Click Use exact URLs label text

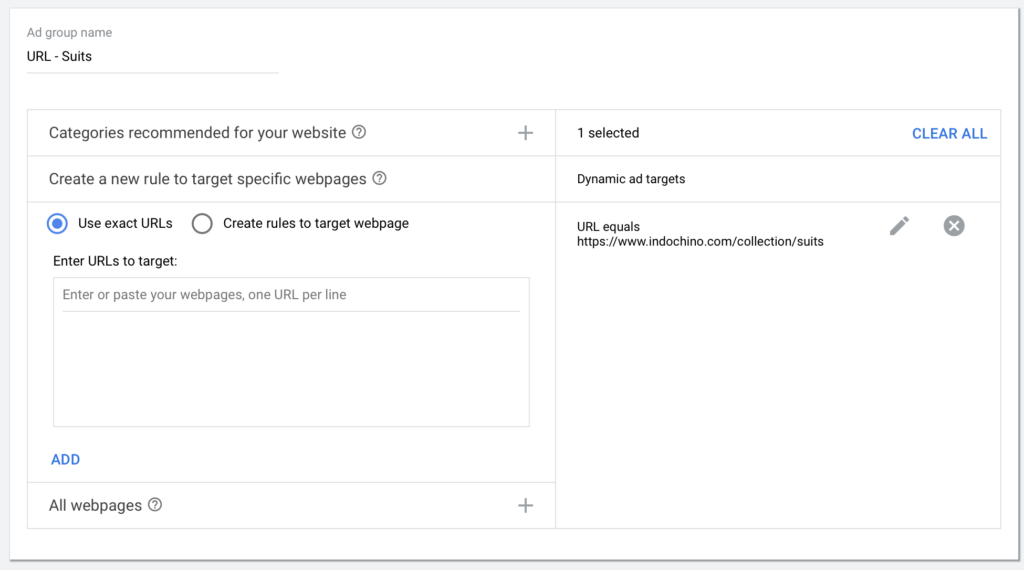click(125, 223)
